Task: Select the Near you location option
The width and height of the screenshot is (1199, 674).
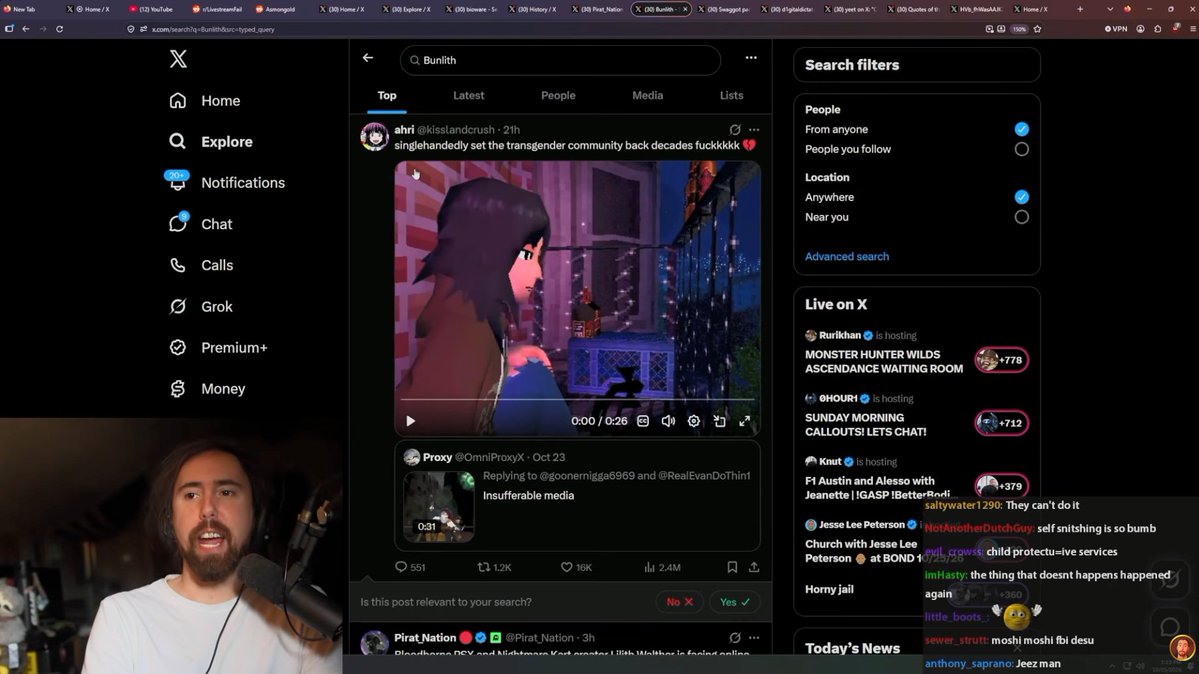Action: point(1022,217)
